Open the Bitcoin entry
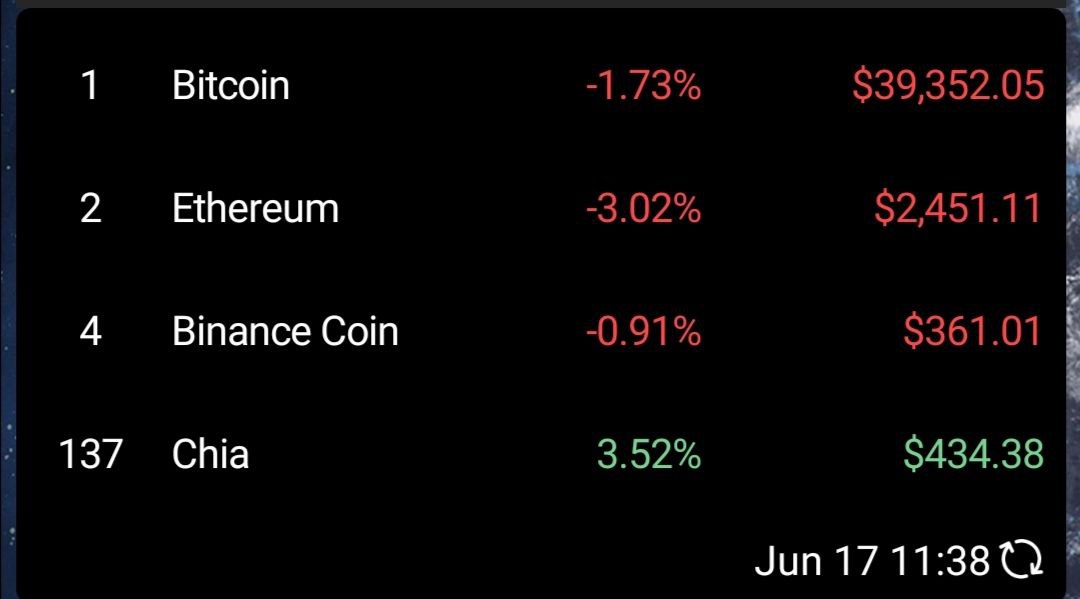This screenshot has height=599, width=1080. point(231,86)
